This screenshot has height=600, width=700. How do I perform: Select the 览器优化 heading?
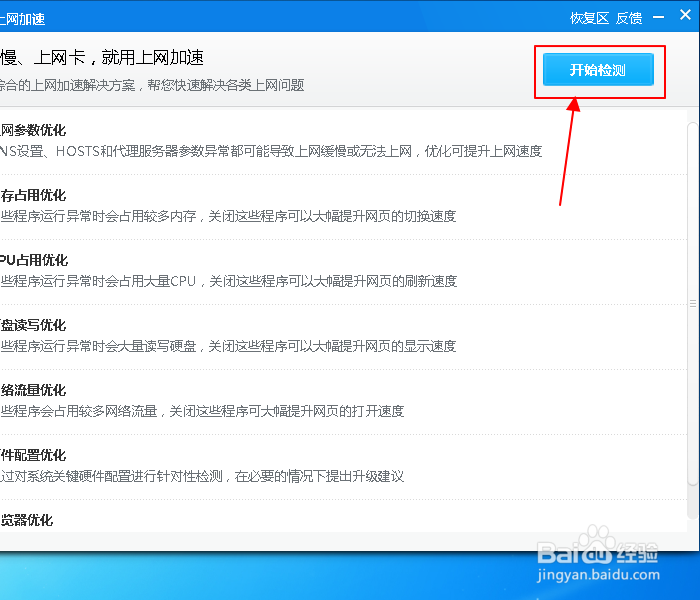point(26,520)
